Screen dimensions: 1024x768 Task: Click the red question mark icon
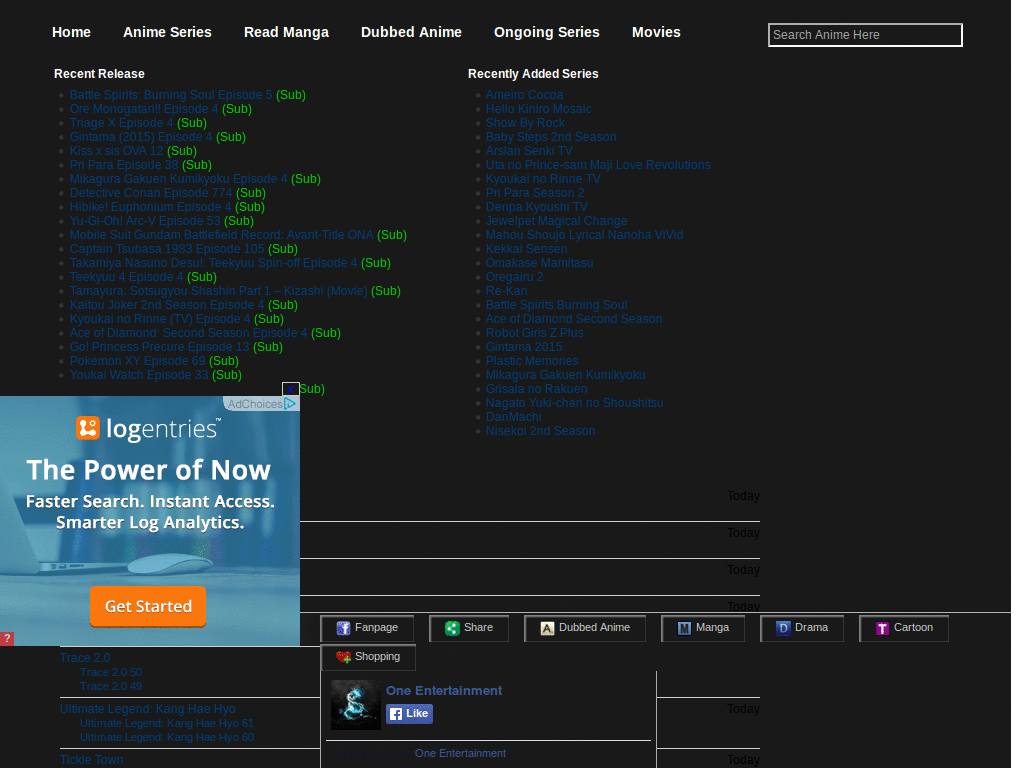[7, 639]
